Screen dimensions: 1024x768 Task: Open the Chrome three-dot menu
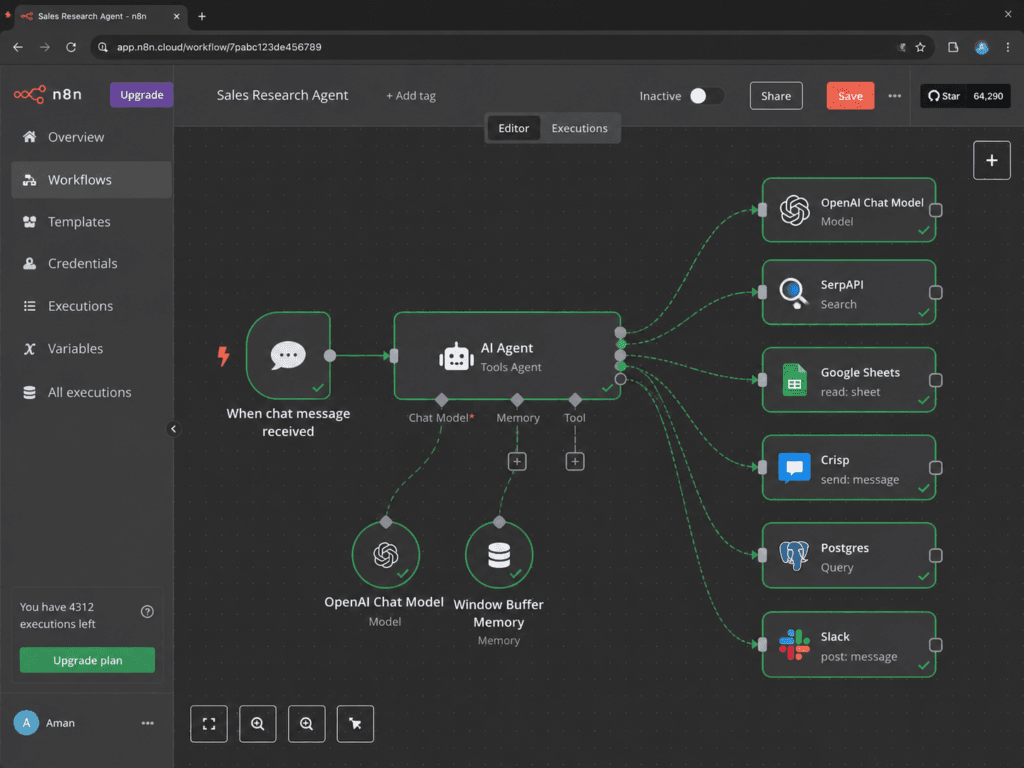click(x=1008, y=47)
